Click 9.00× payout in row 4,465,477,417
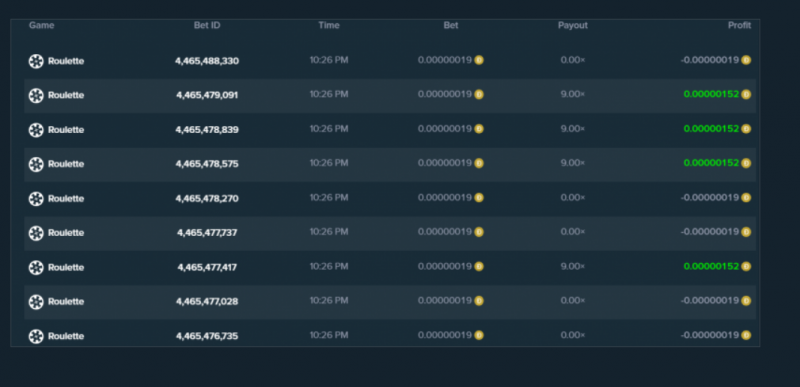Viewport: 800px width, 387px height. 573,267
